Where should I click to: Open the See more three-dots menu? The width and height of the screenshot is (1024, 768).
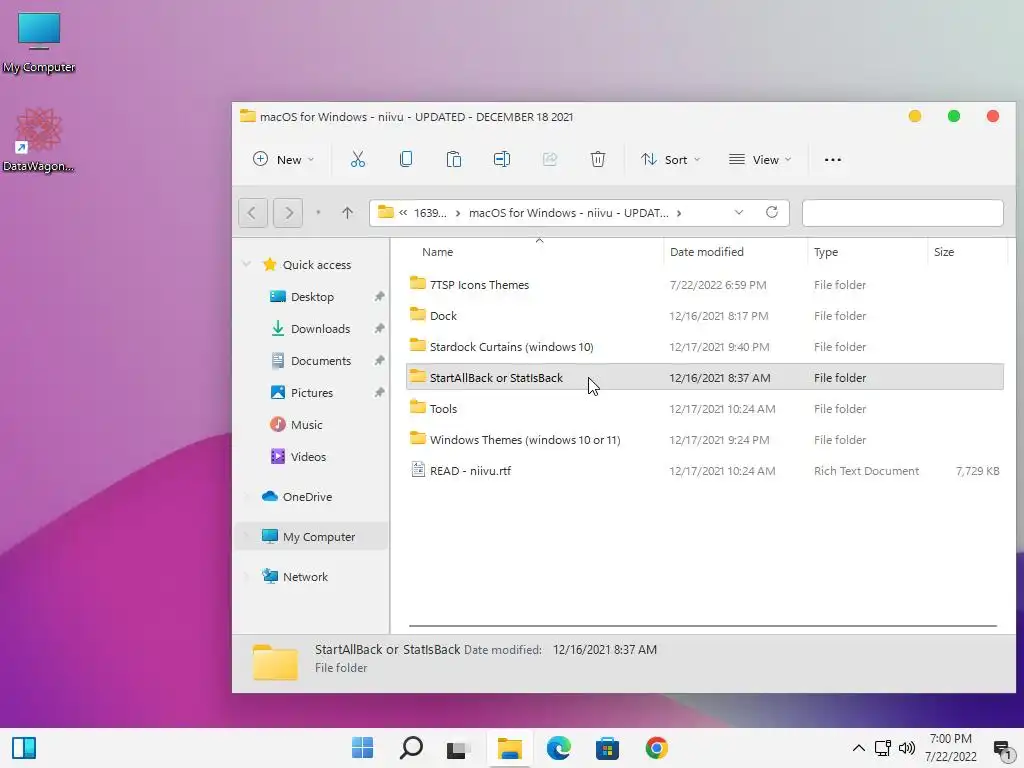pos(833,160)
